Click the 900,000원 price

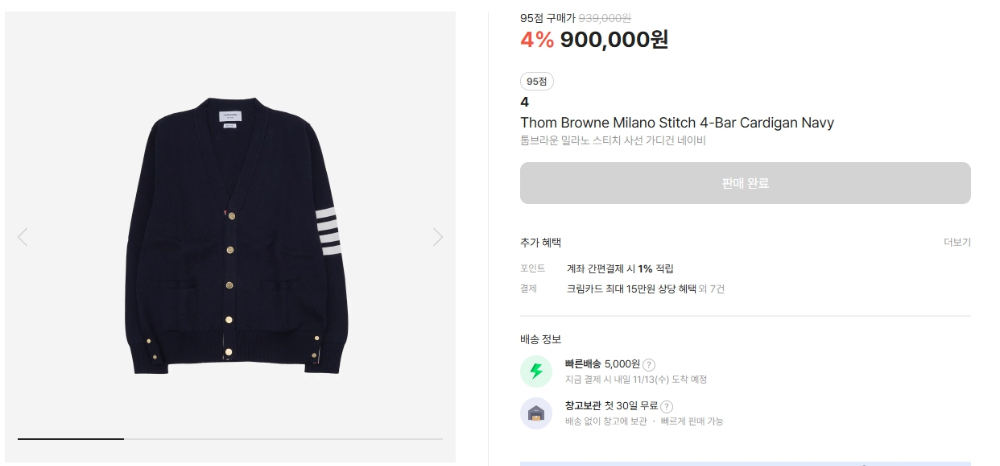coord(614,40)
